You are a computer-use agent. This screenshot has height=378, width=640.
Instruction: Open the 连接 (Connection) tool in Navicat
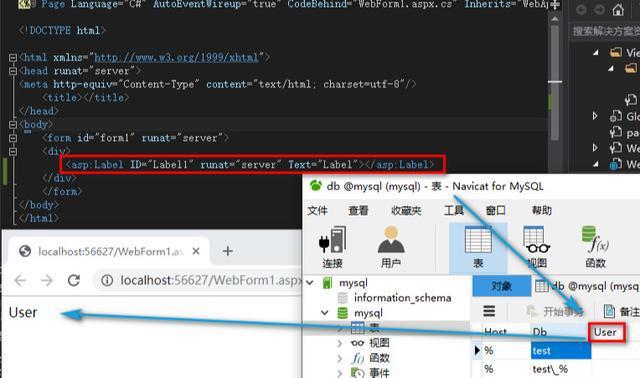coord(332,247)
